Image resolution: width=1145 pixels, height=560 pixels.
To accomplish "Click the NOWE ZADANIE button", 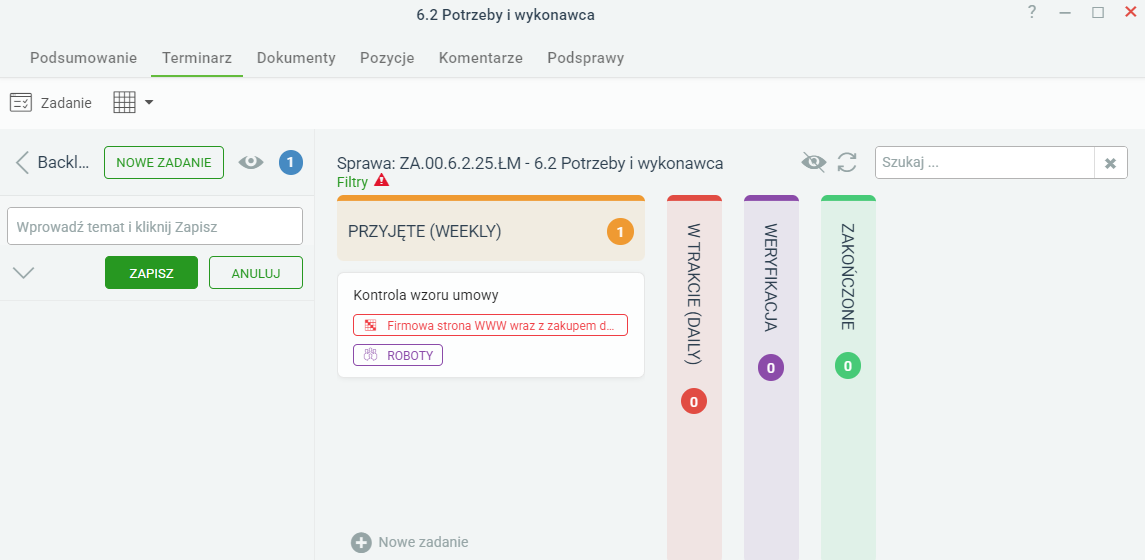I will click(x=164, y=163).
